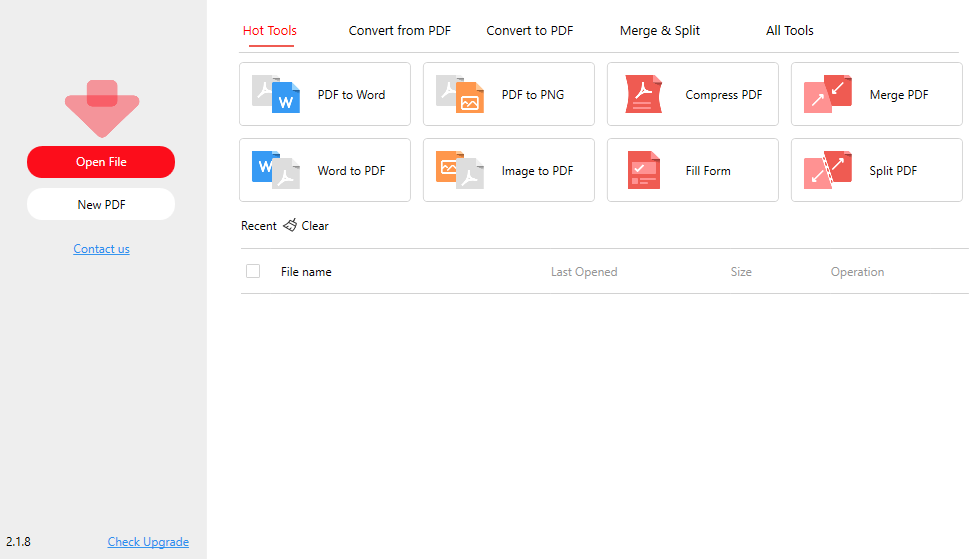Click Clear to empty recent files

coord(315,226)
